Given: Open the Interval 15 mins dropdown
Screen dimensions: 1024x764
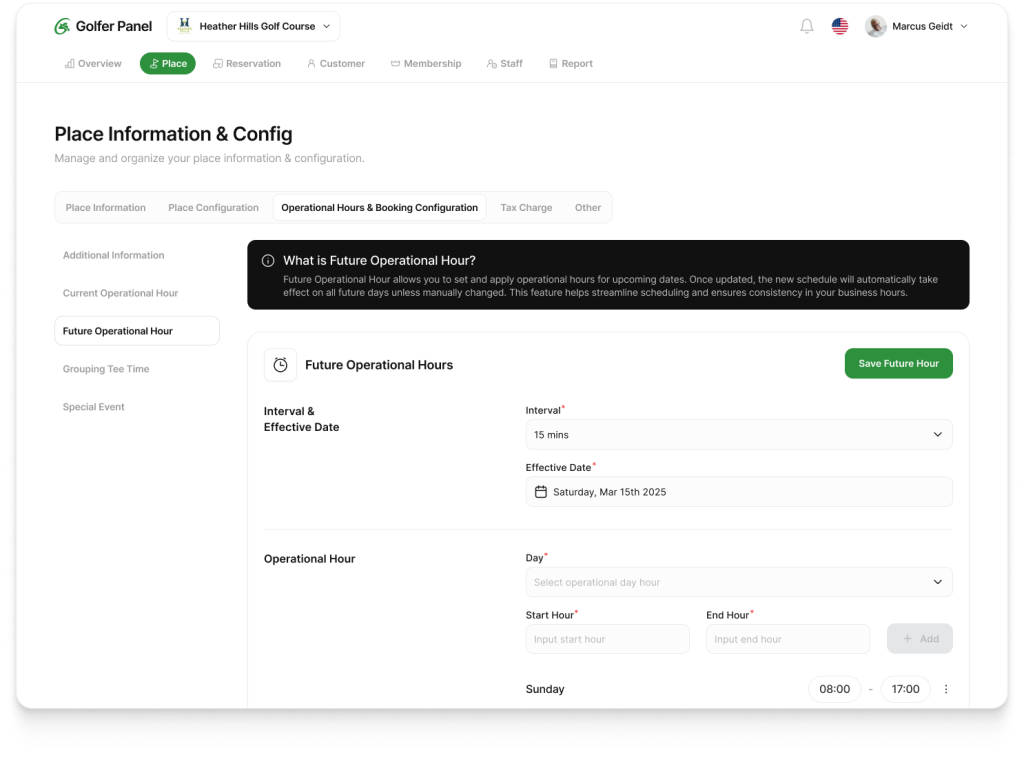Looking at the screenshot, I should (739, 434).
